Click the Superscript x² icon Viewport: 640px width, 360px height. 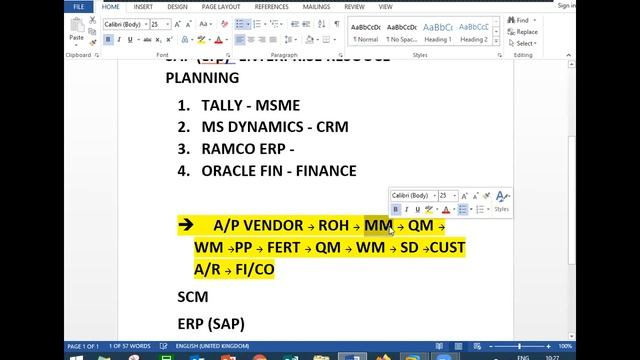pyautogui.click(x=169, y=40)
